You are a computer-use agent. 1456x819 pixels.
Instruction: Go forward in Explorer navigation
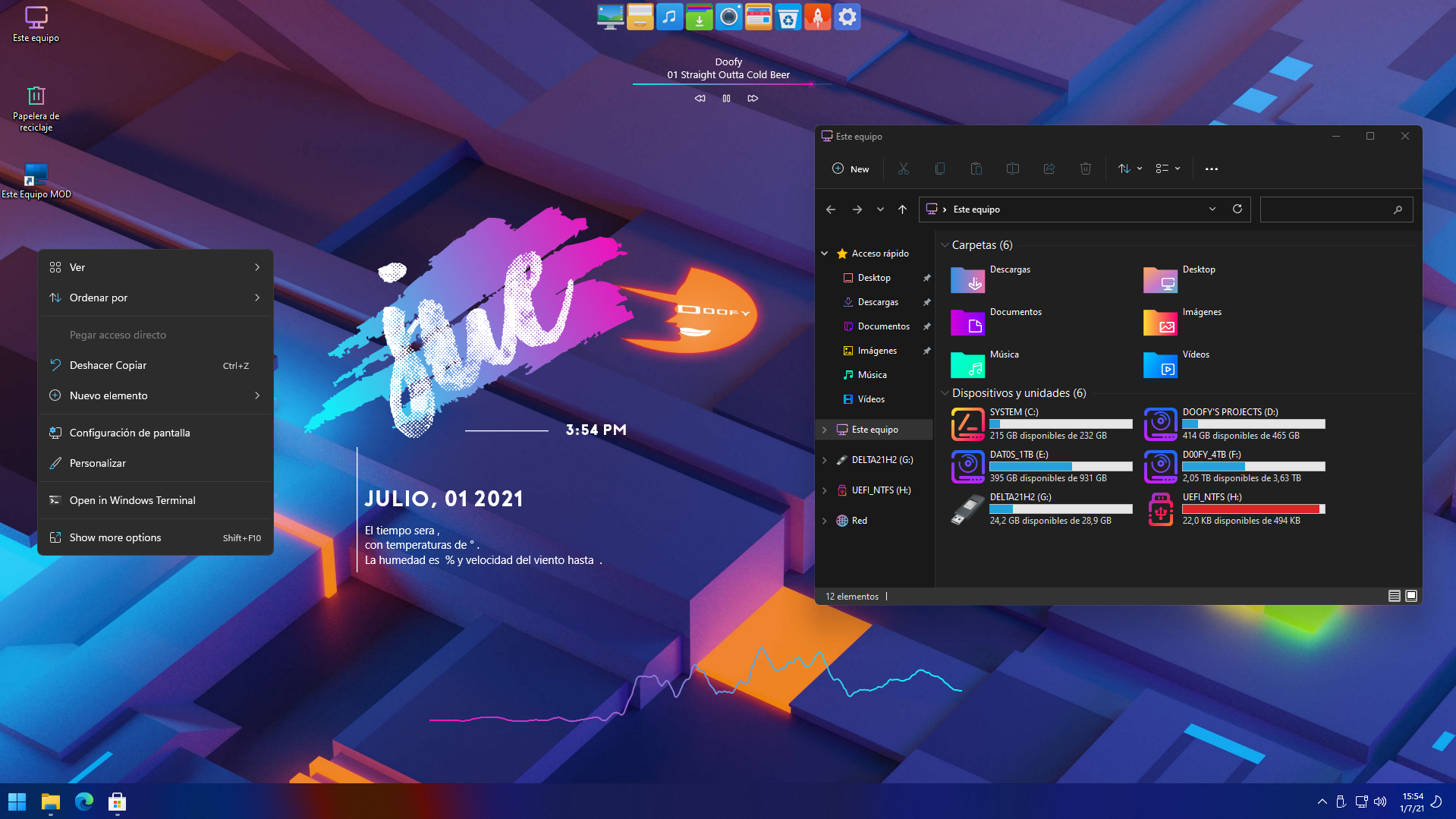pyautogui.click(x=857, y=209)
